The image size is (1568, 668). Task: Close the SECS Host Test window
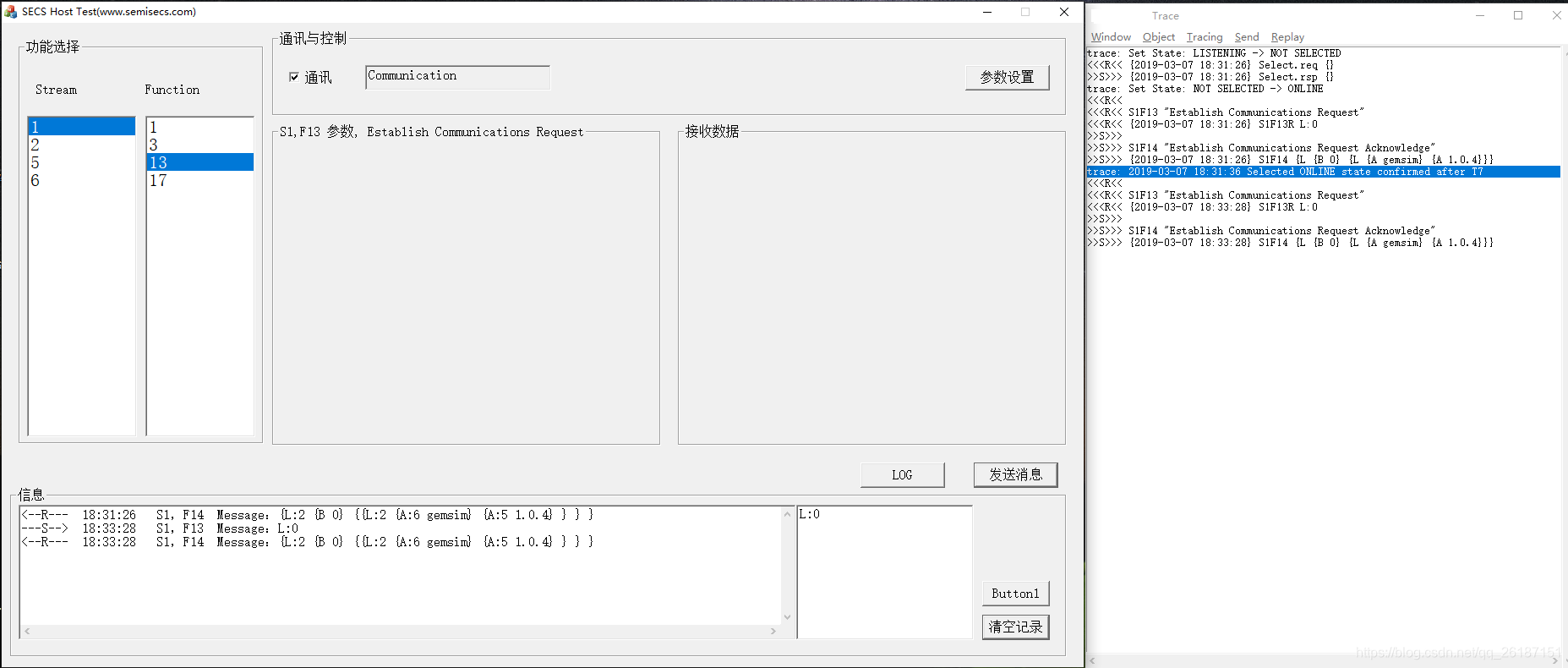pyautogui.click(x=1064, y=12)
